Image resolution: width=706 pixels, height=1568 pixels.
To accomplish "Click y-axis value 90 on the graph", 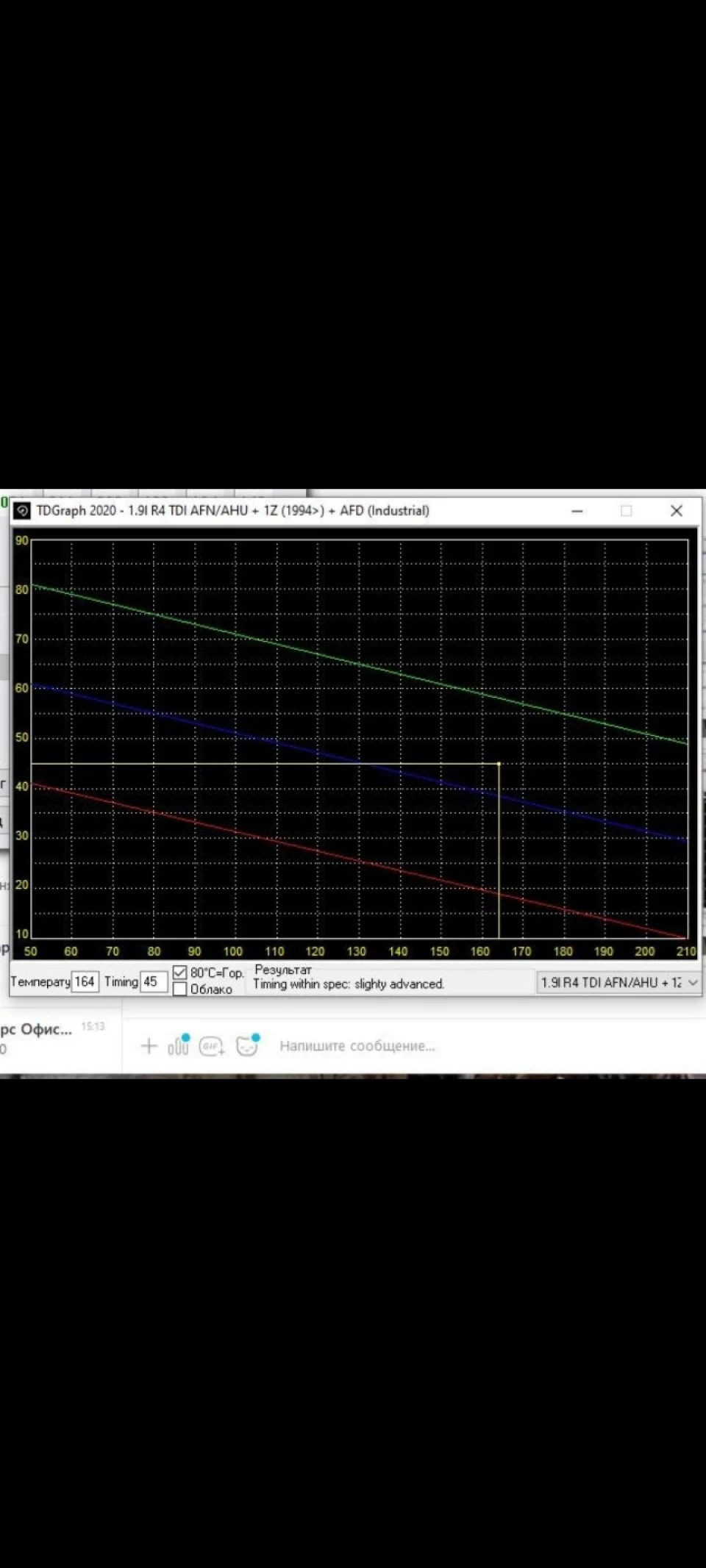I will (x=22, y=540).
